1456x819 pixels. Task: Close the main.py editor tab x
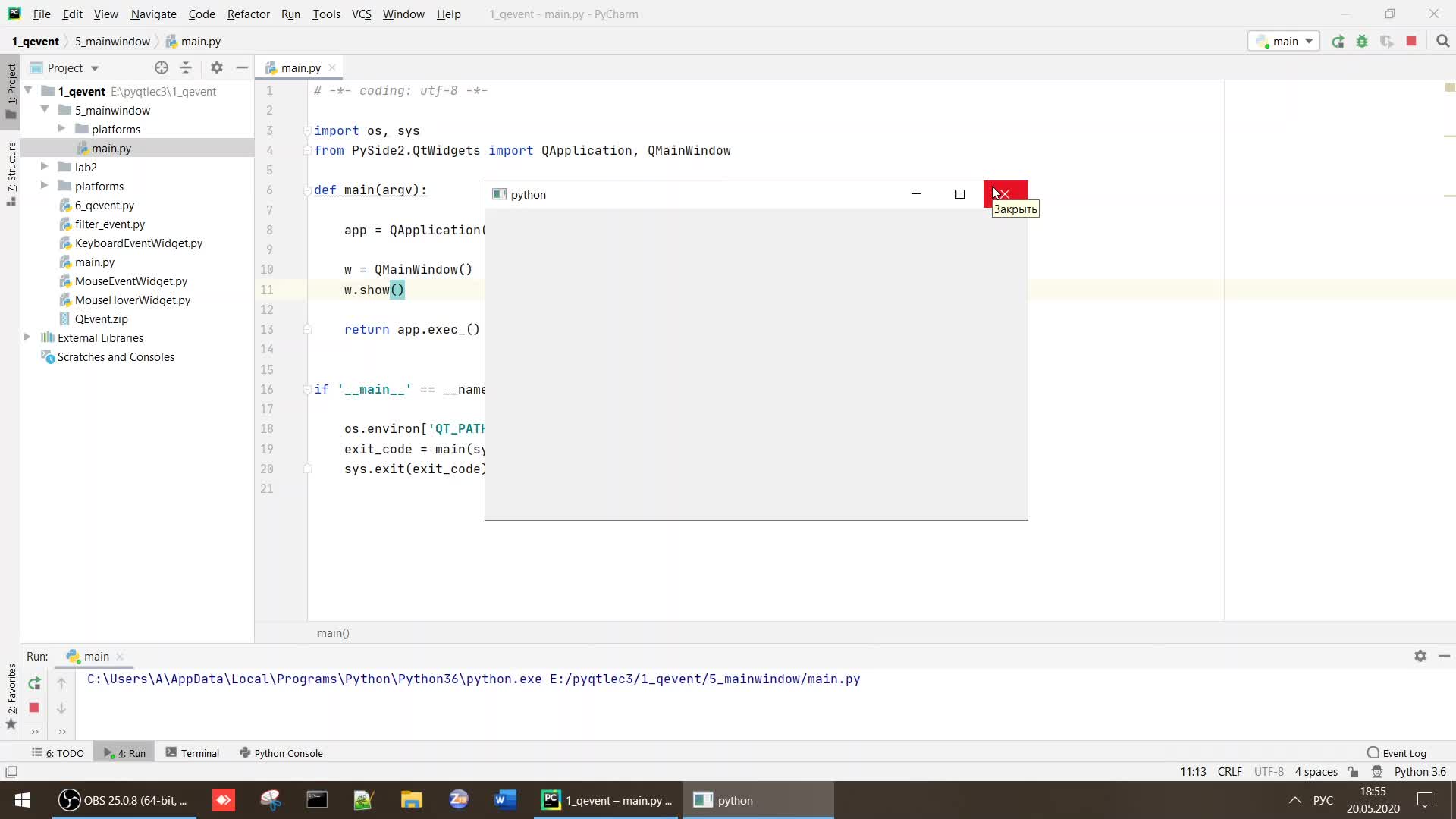coord(332,68)
